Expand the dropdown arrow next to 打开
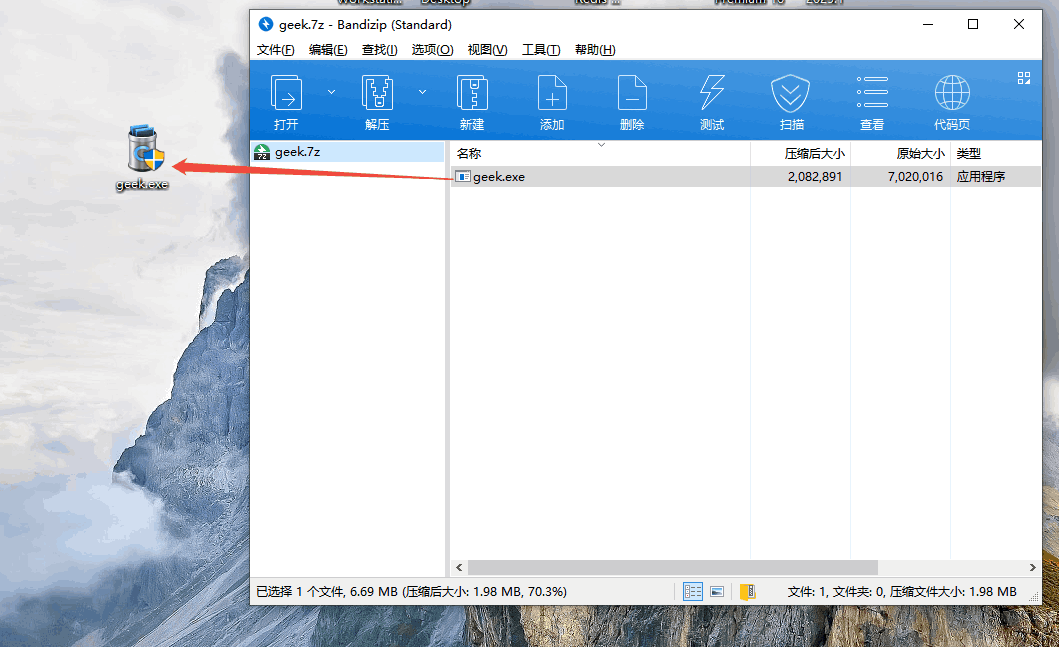 [x=332, y=92]
